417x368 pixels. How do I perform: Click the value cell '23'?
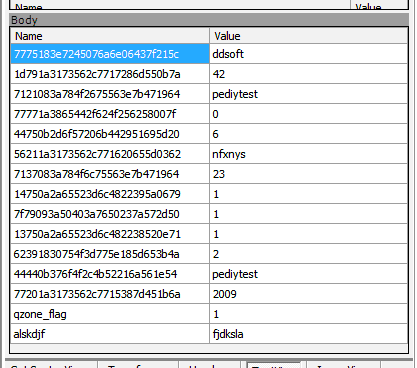point(309,174)
